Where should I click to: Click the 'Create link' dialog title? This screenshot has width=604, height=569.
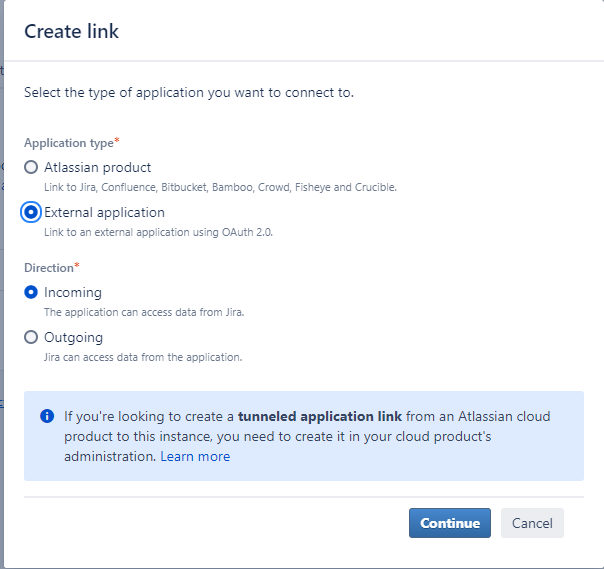click(71, 31)
